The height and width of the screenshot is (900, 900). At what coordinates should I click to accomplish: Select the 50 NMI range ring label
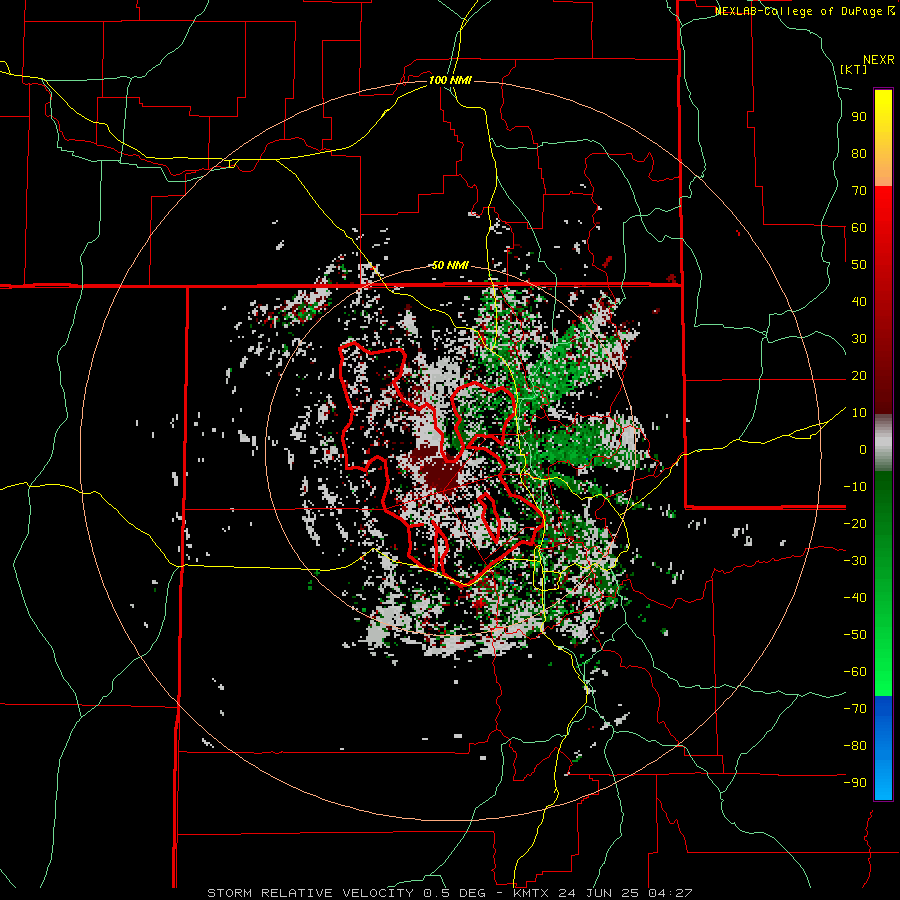pyautogui.click(x=450, y=265)
